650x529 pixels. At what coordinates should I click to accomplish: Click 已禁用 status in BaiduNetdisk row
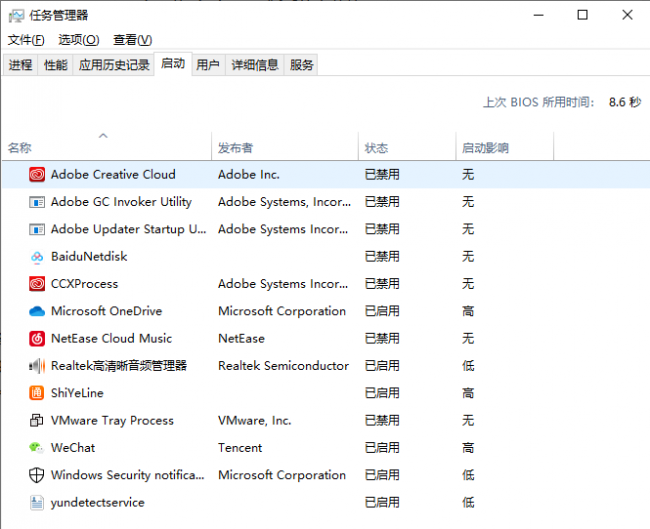pyautogui.click(x=382, y=257)
